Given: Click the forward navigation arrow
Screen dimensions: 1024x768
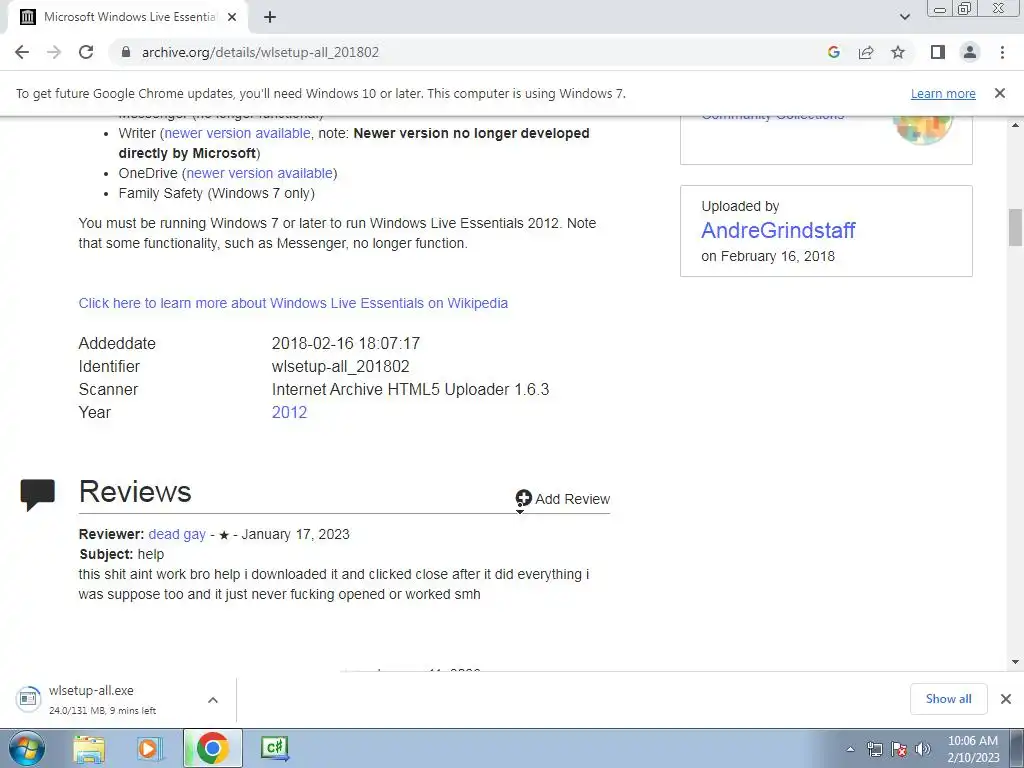Looking at the screenshot, I should [54, 52].
